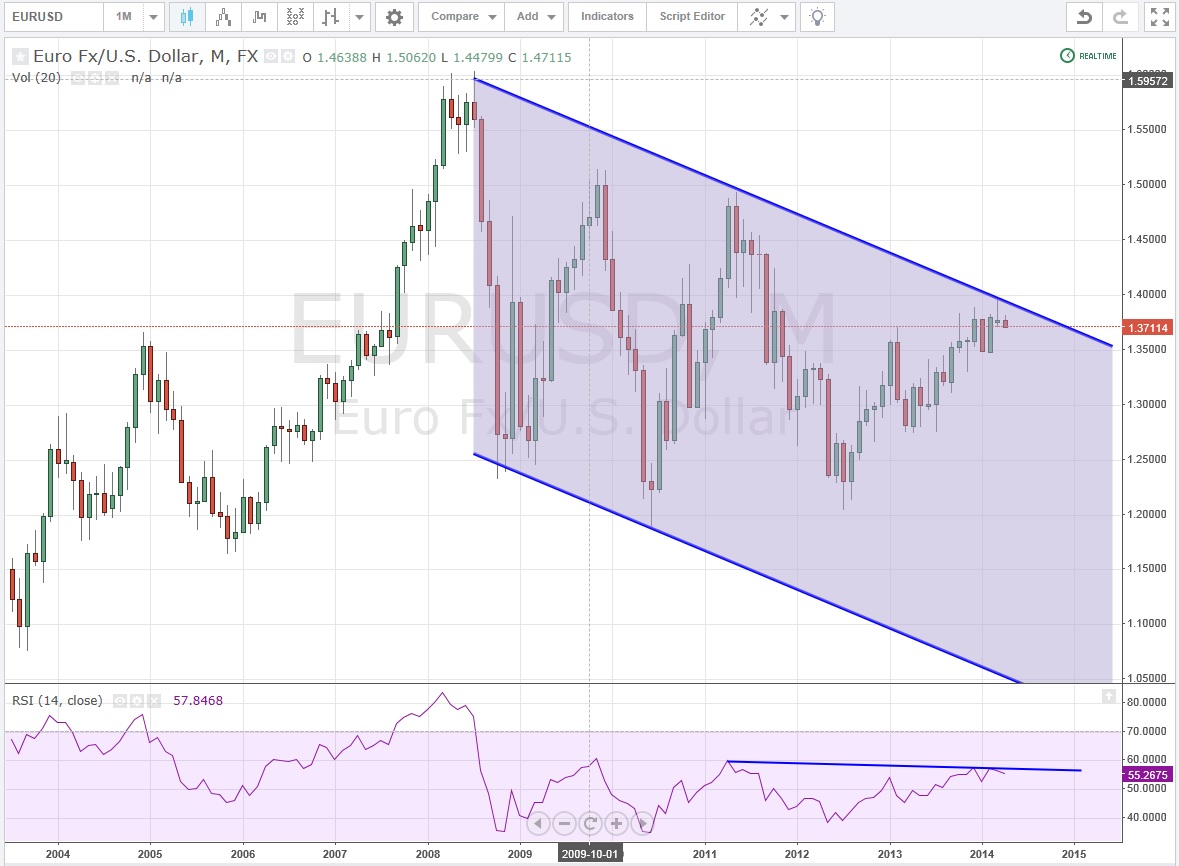Choose Point & Figure chart icon
1179x866 pixels.
pyautogui.click(x=295, y=17)
